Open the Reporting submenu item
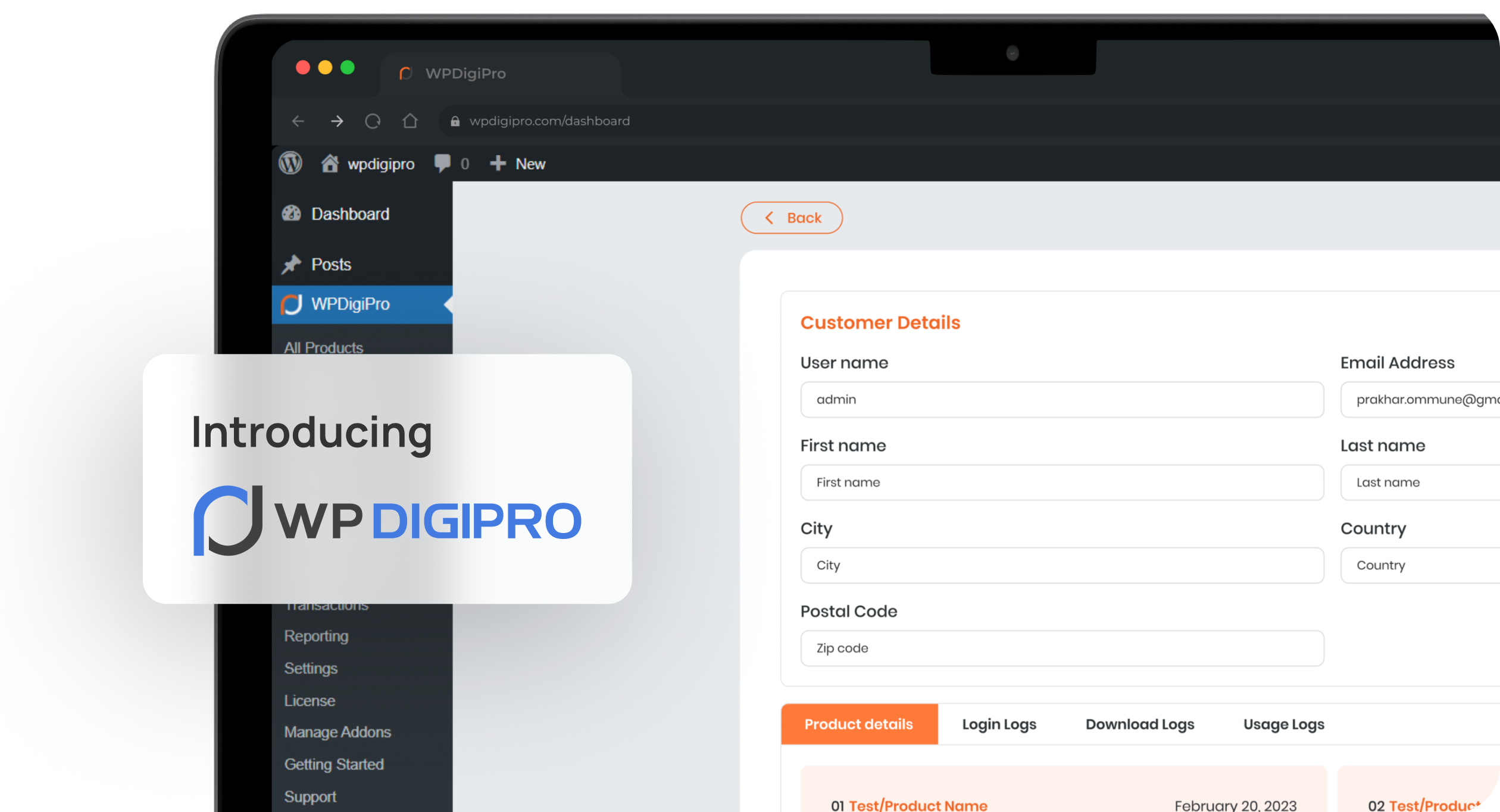Viewport: 1500px width, 812px height. (x=316, y=636)
